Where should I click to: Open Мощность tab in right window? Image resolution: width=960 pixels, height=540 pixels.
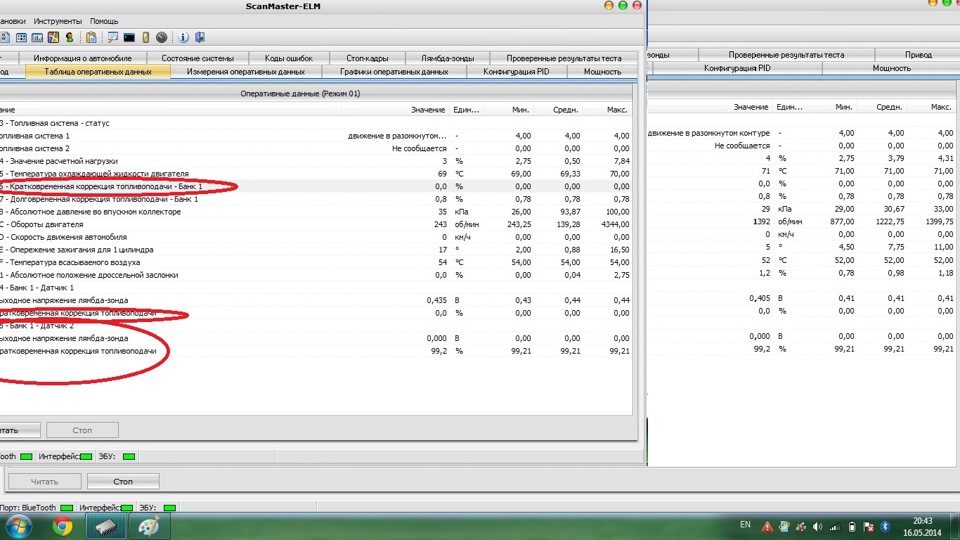pyautogui.click(x=891, y=68)
